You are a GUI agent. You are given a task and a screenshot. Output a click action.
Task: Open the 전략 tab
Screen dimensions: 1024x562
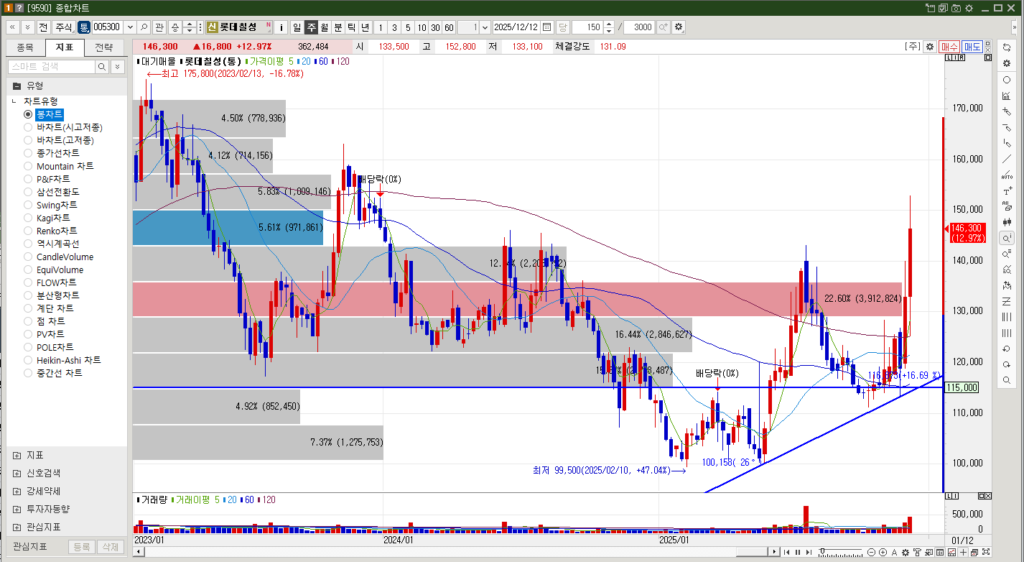103,47
